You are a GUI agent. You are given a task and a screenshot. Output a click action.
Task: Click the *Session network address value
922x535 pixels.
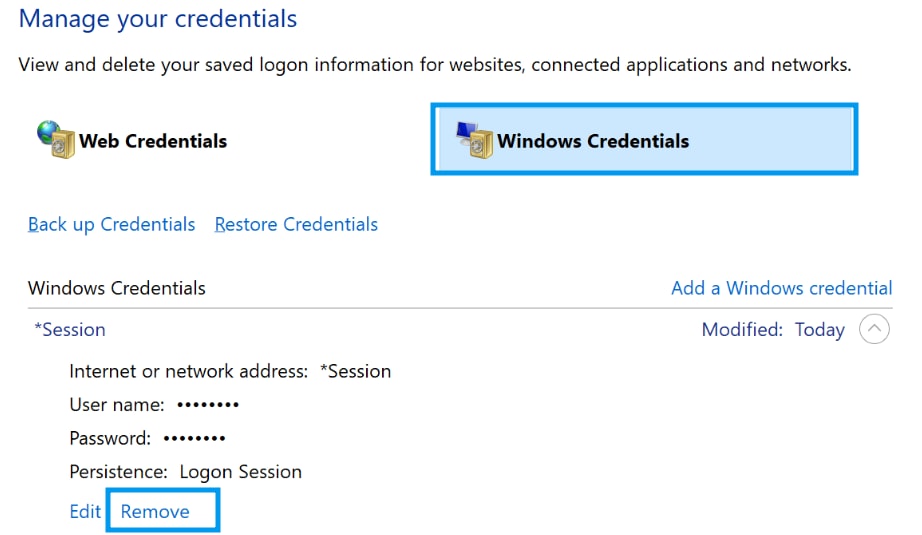[x=355, y=371]
